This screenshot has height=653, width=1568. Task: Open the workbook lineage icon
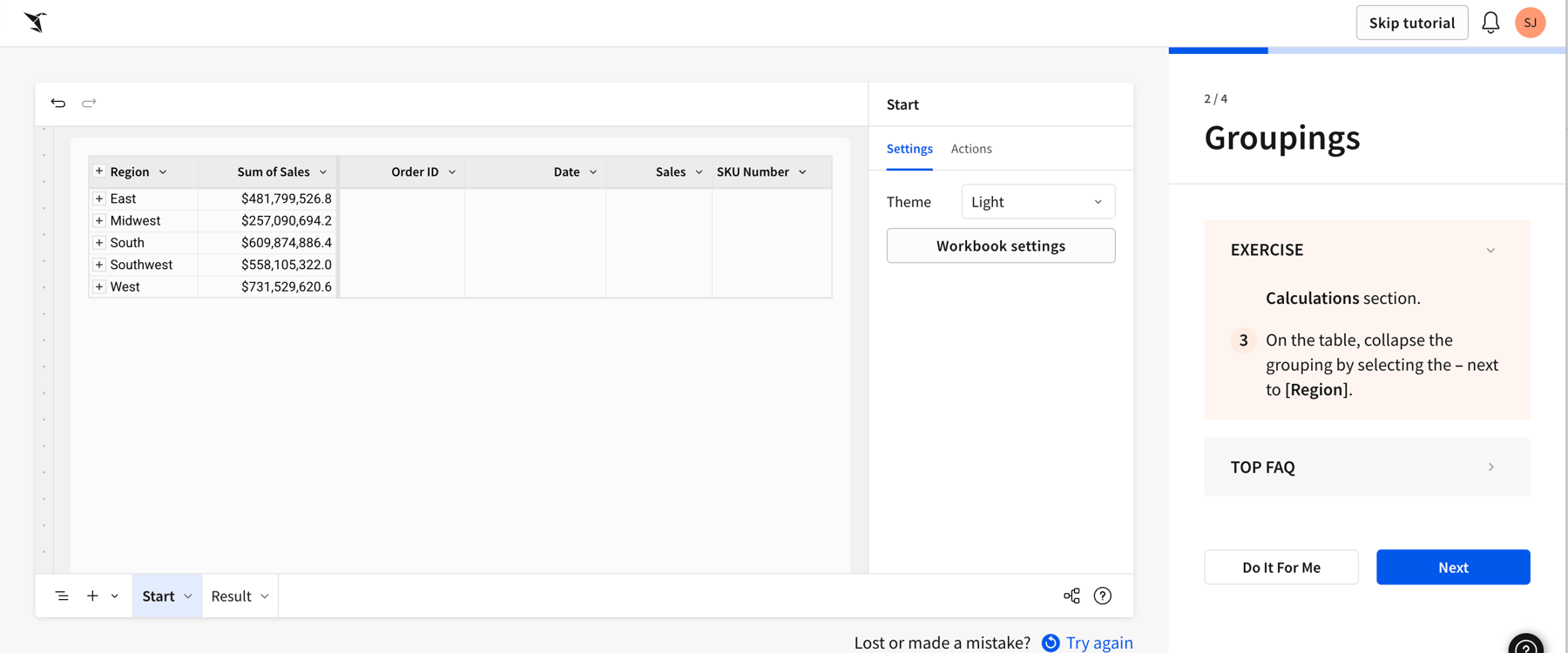point(1071,596)
